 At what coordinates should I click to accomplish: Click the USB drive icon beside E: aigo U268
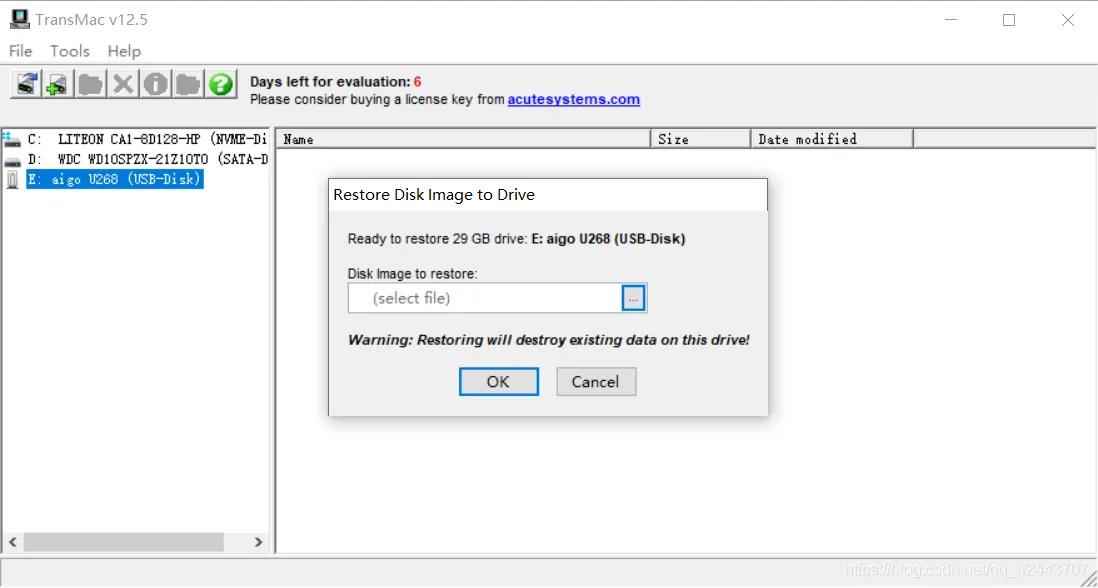tap(13, 180)
